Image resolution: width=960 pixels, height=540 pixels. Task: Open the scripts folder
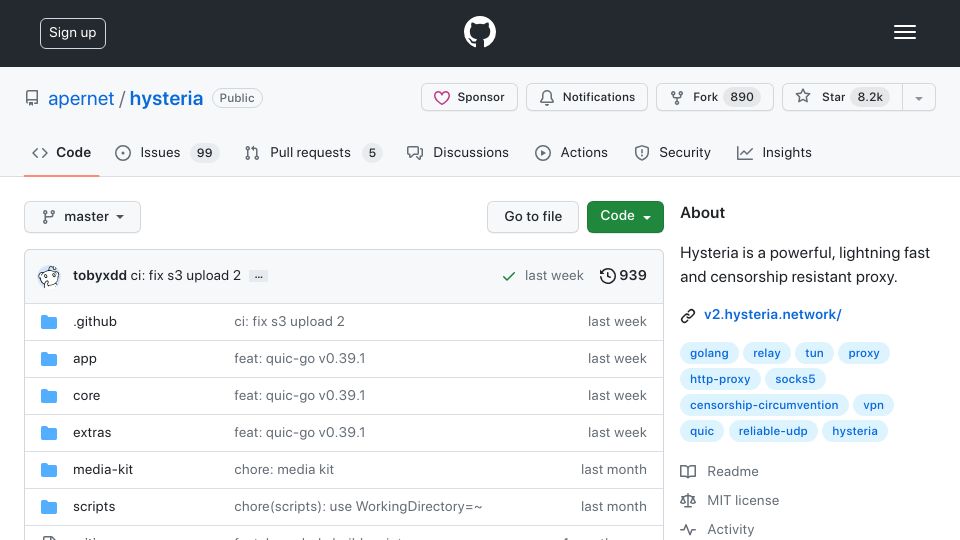point(94,507)
